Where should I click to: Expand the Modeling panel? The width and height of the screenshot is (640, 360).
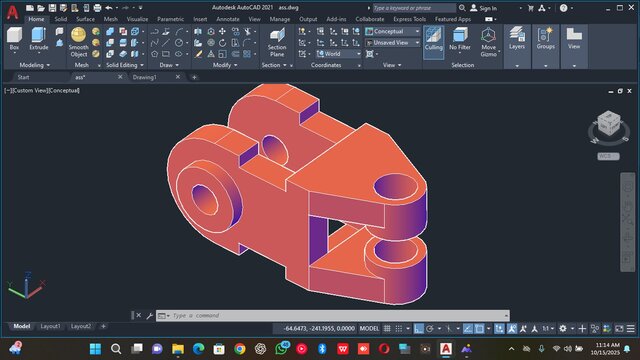coord(35,65)
